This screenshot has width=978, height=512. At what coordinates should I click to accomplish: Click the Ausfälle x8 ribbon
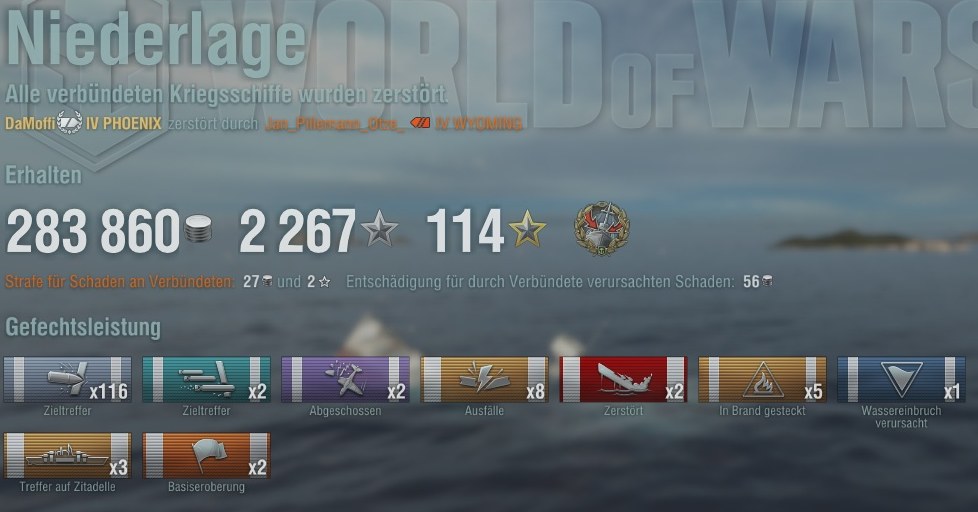(x=485, y=379)
